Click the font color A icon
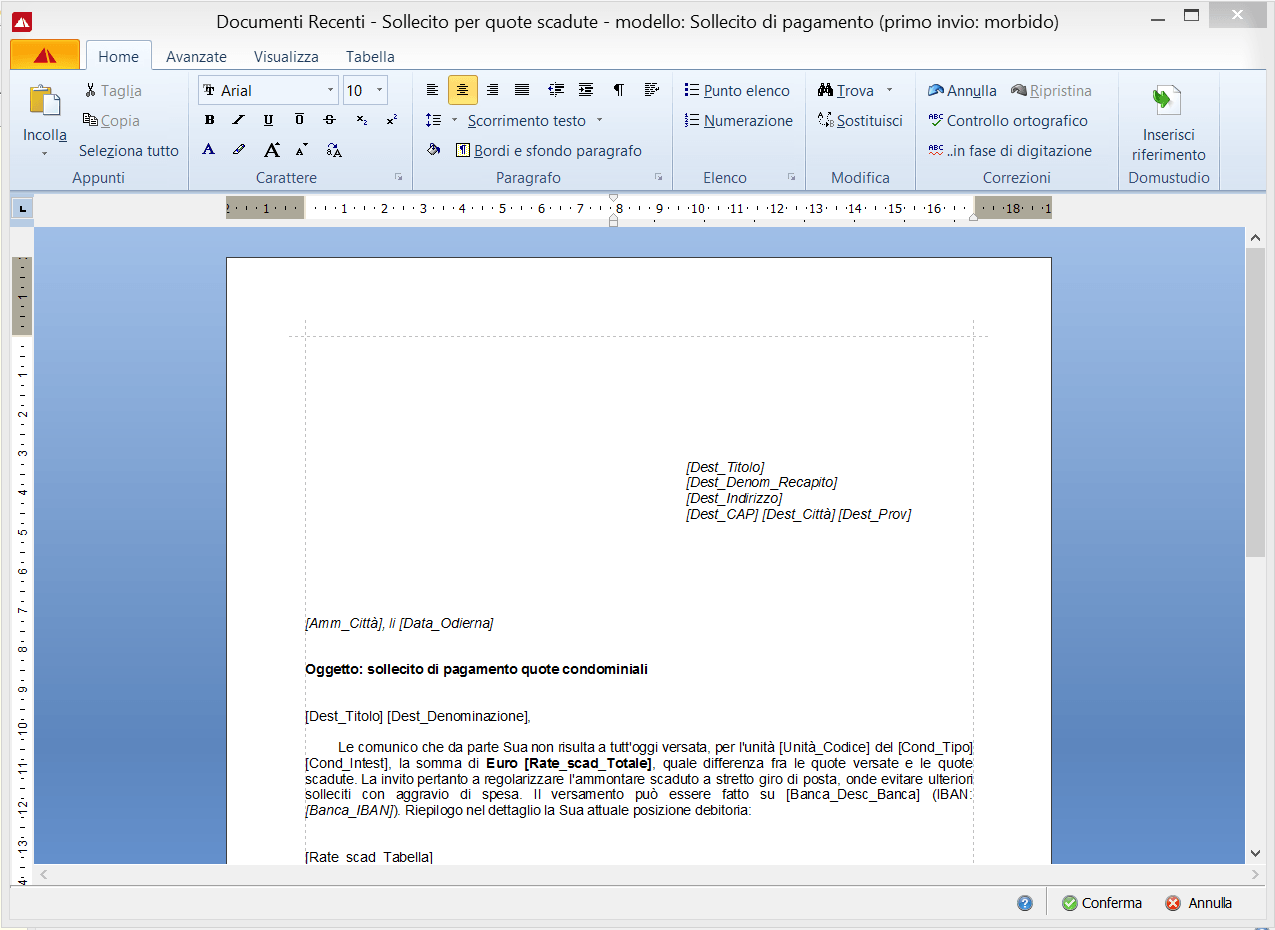 tap(209, 150)
